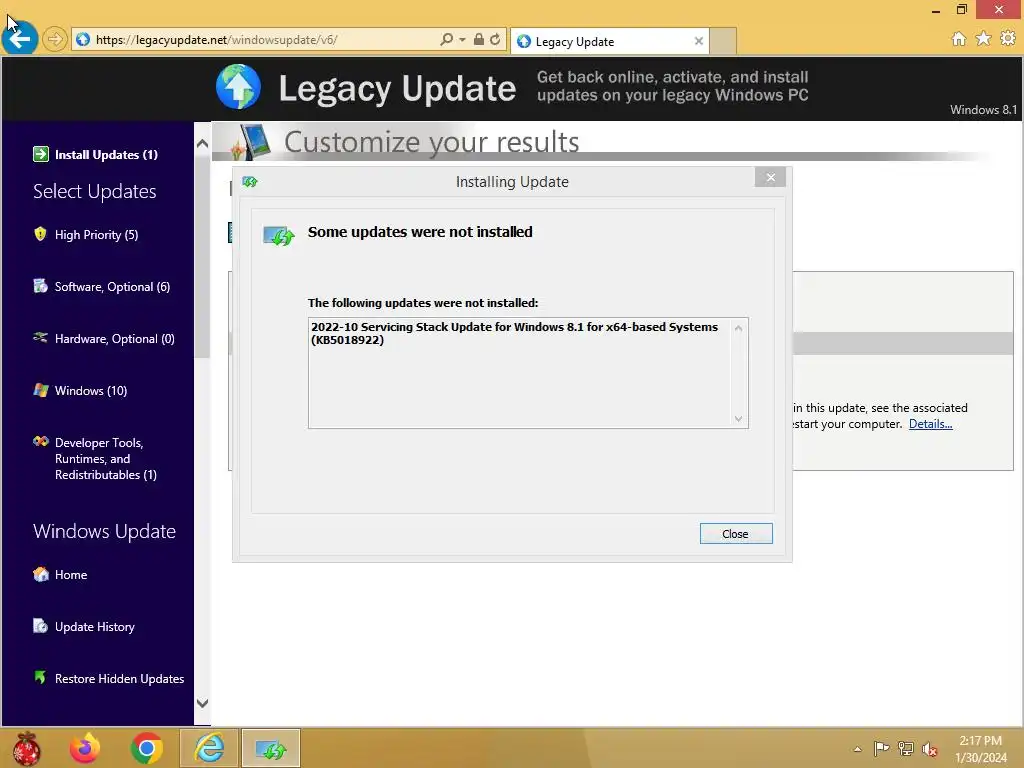Open a new browser tab

pos(723,41)
